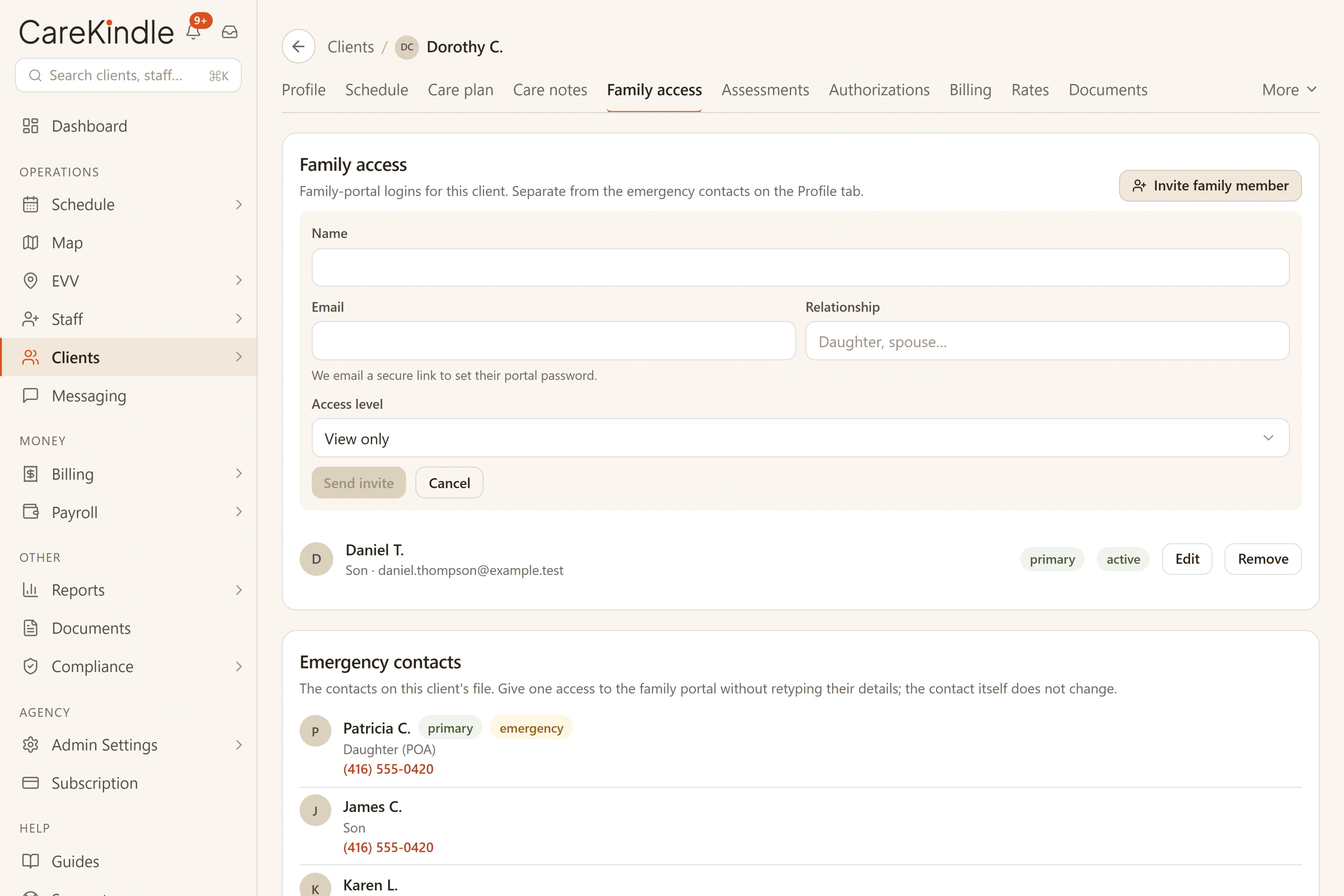Click the Billing receipt icon in sidebar
This screenshot has width=1344, height=896.
tap(30, 474)
